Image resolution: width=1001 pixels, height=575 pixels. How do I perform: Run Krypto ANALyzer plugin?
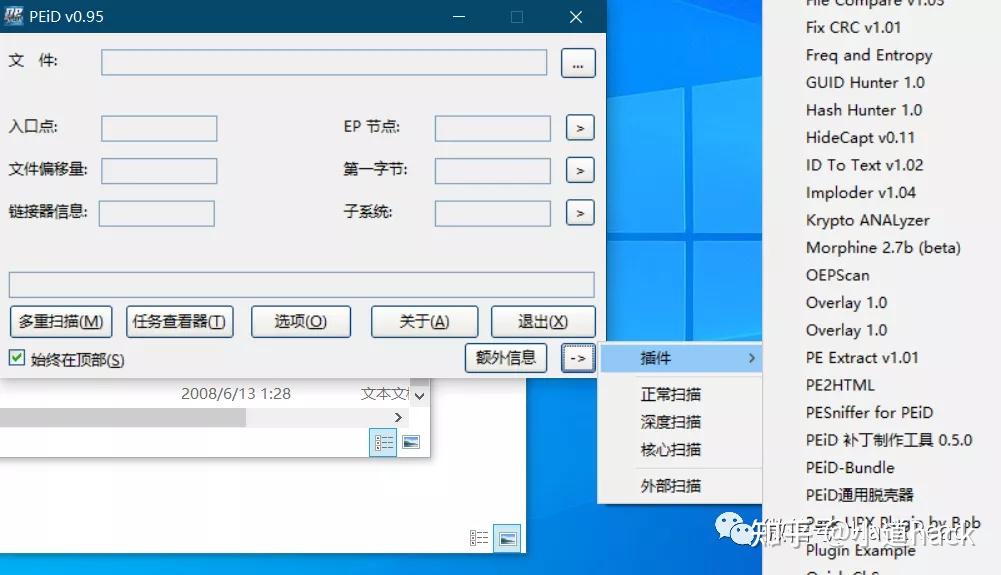click(868, 220)
